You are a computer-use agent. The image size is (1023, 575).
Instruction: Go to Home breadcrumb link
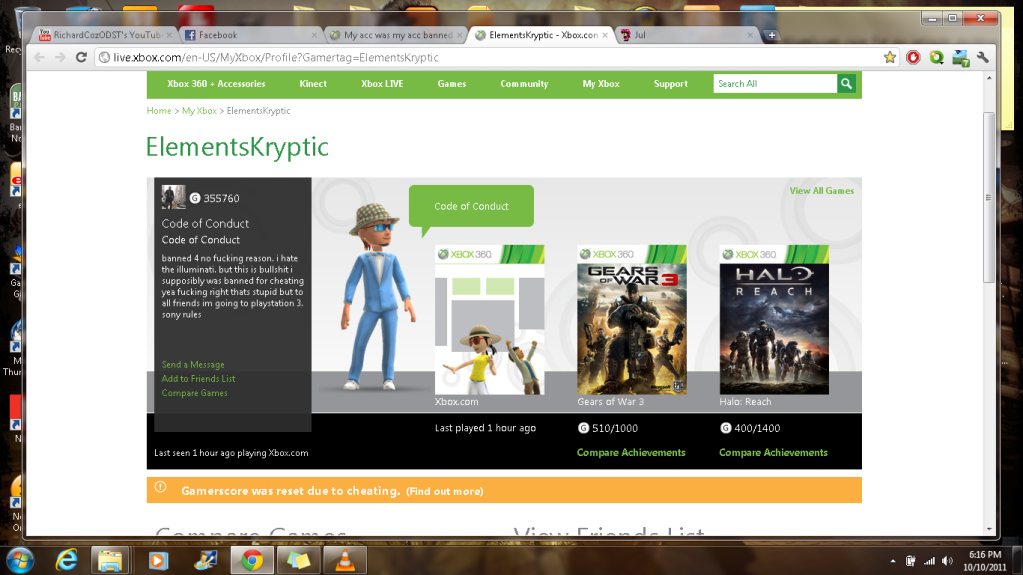pos(159,111)
